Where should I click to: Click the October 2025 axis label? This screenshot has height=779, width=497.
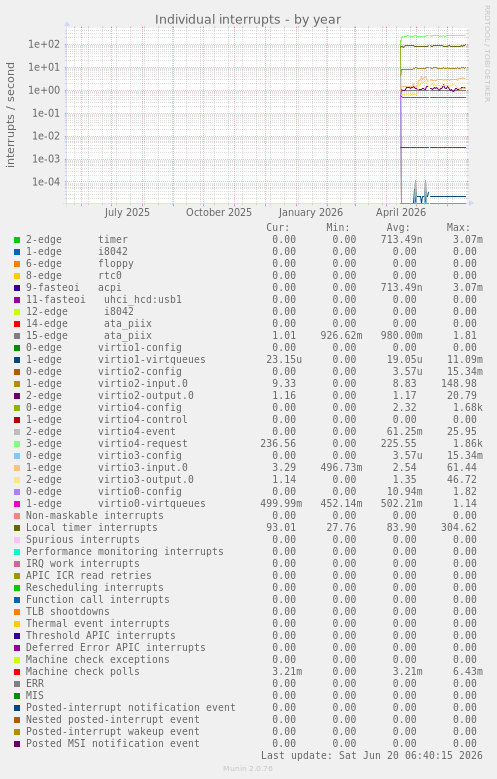click(219, 212)
